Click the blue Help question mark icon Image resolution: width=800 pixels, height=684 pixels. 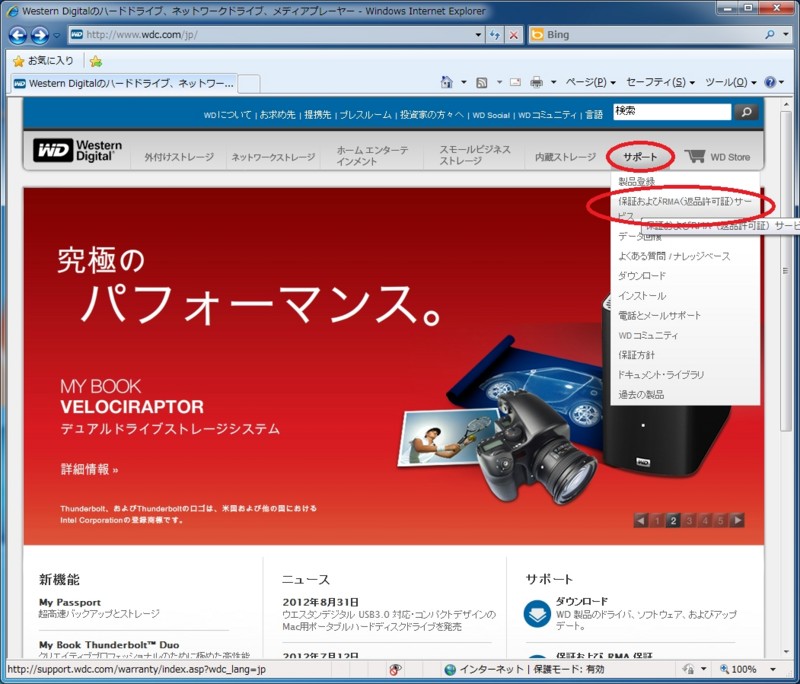tap(770, 82)
